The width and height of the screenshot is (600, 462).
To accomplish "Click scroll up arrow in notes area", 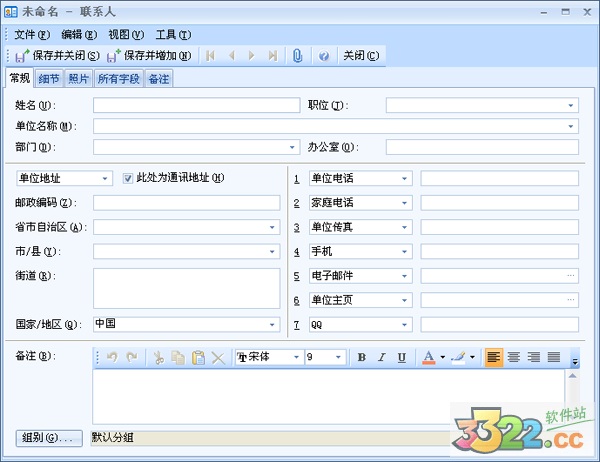I will [x=572, y=376].
